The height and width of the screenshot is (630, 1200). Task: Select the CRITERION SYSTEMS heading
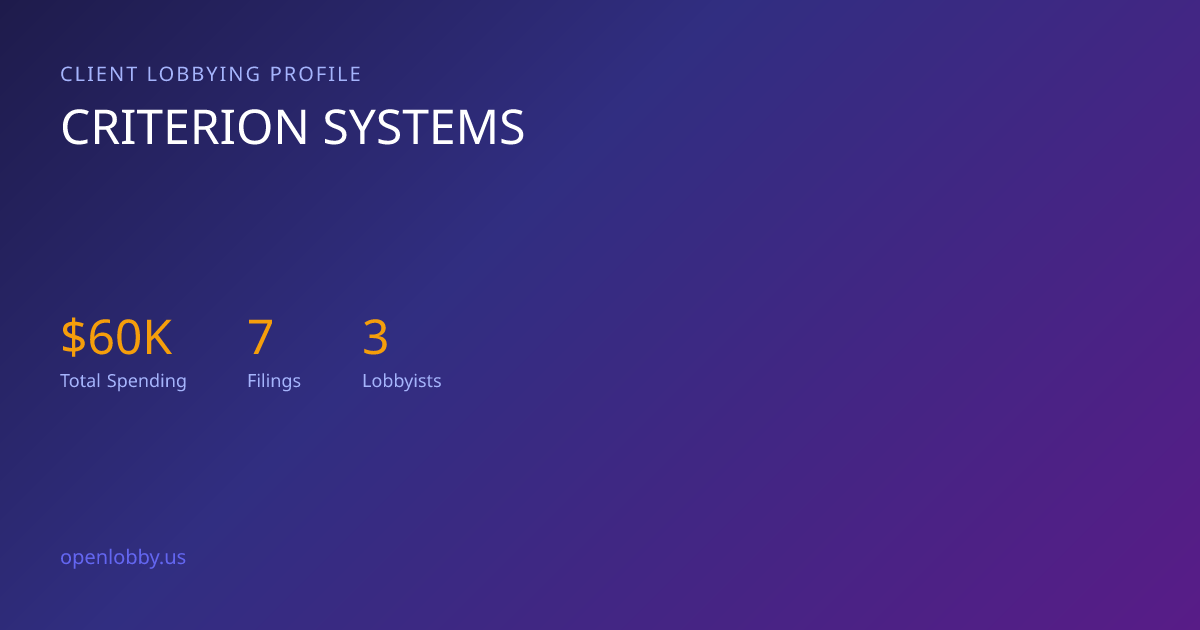click(293, 128)
